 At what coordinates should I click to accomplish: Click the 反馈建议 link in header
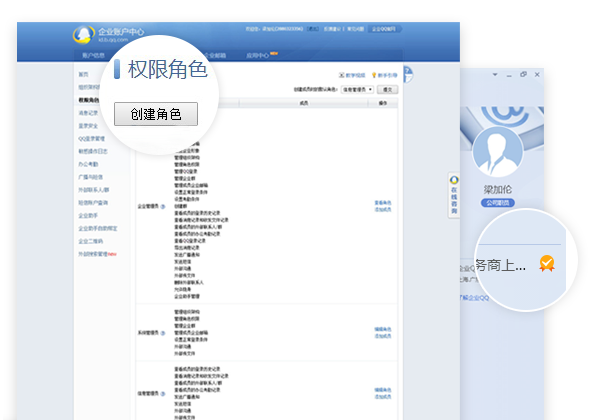tap(332, 29)
